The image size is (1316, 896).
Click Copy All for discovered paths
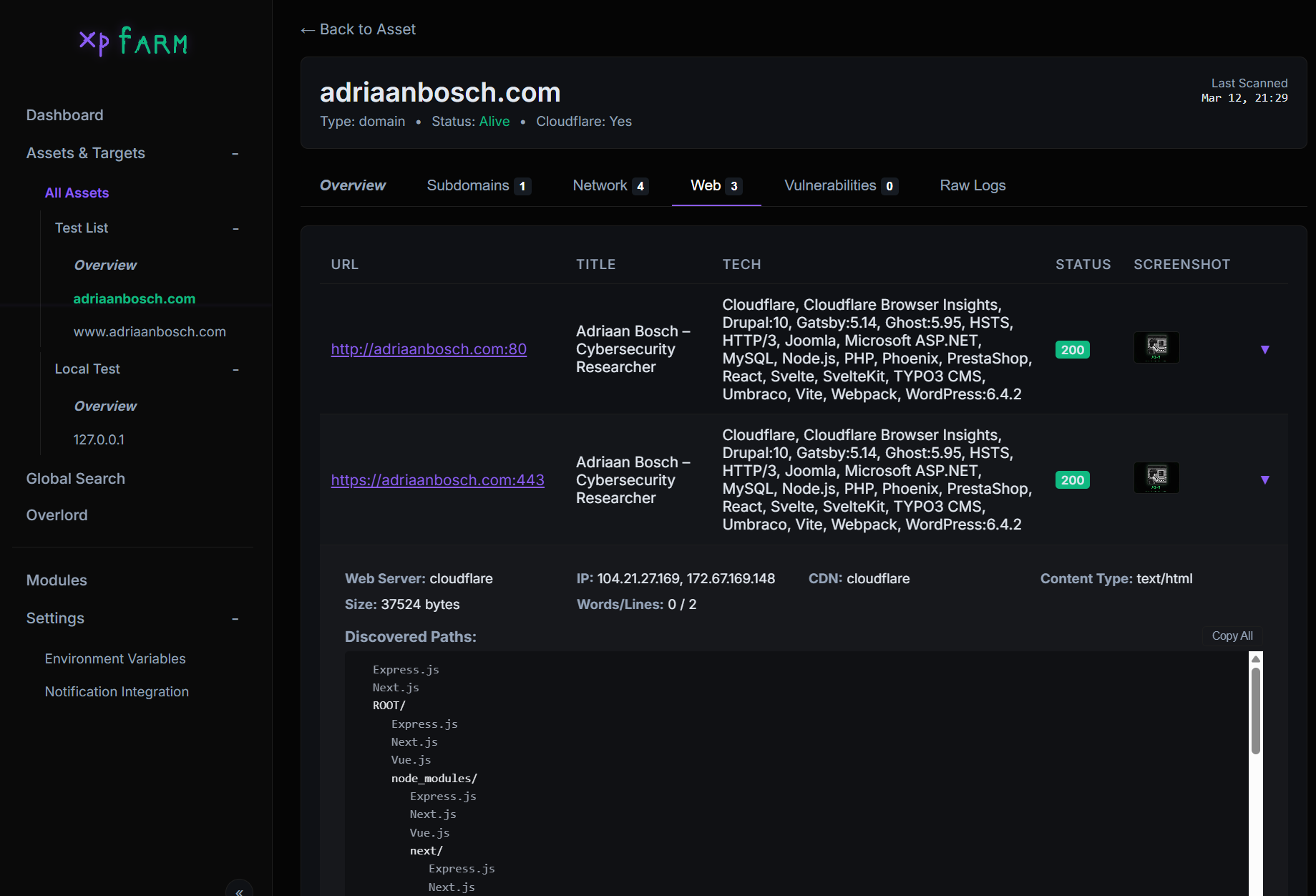pyautogui.click(x=1232, y=636)
